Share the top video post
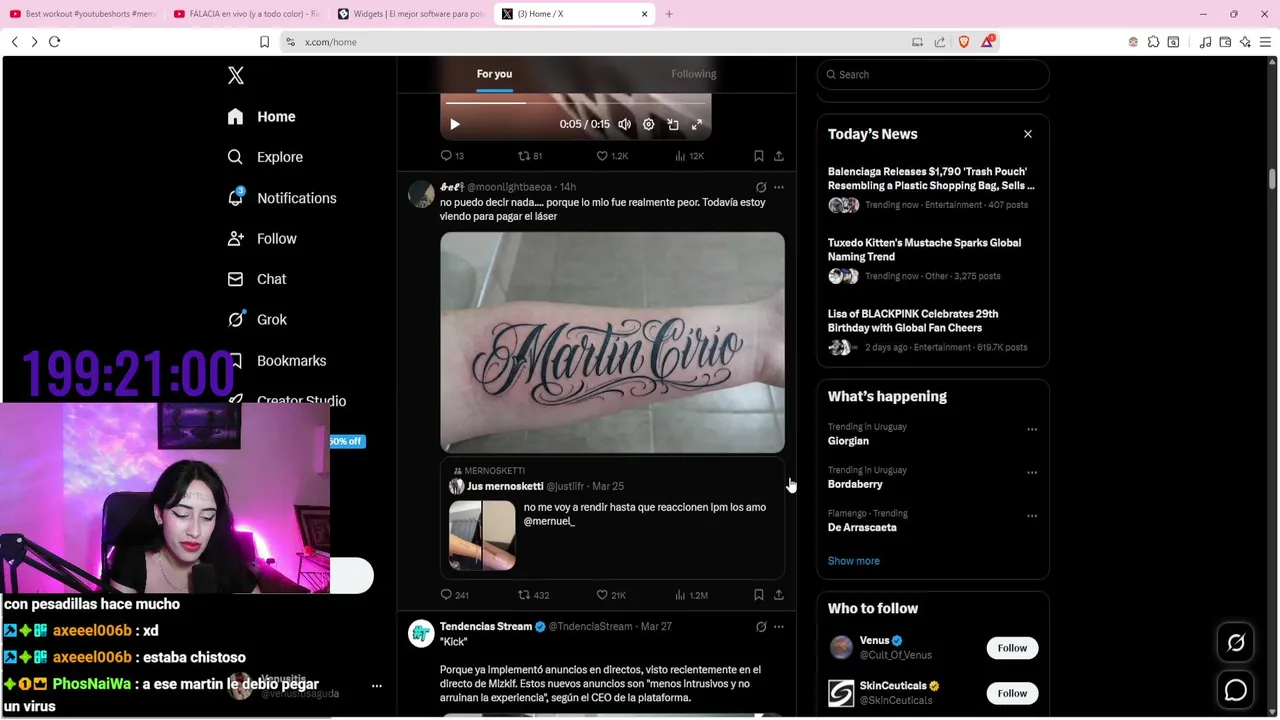The height and width of the screenshot is (720, 1280). (x=779, y=156)
